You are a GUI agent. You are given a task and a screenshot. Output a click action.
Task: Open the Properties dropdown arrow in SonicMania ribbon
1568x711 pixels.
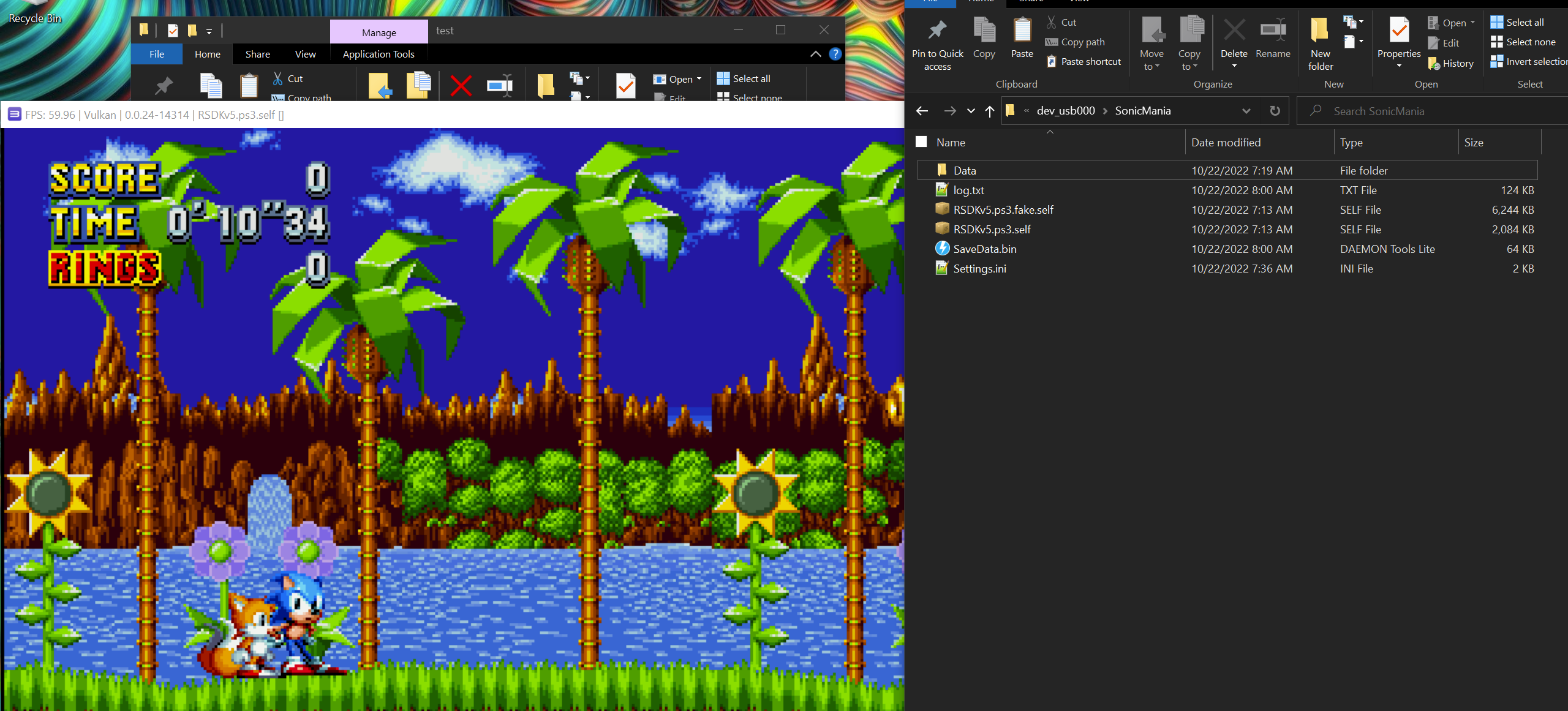[x=1399, y=66]
